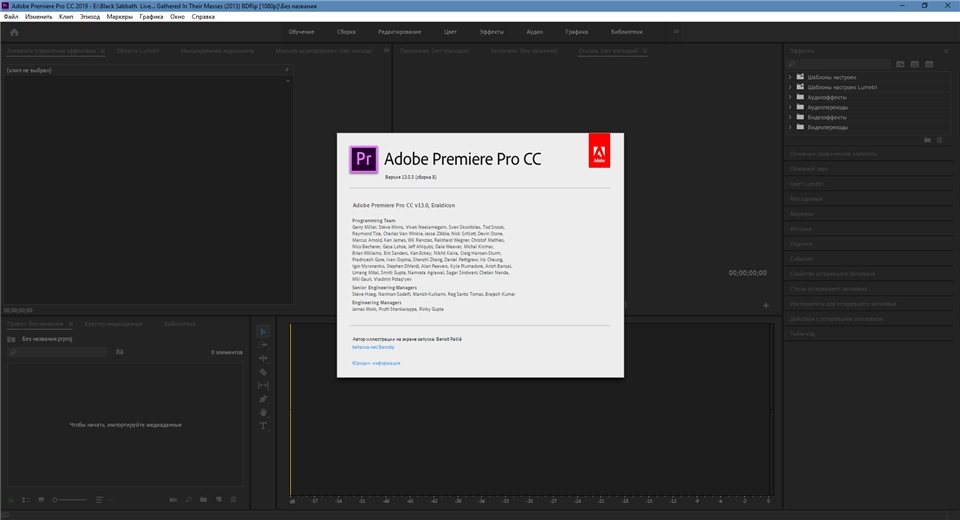Open the Юридич. информация link
Screen dimensions: 960x520
pos(376,363)
